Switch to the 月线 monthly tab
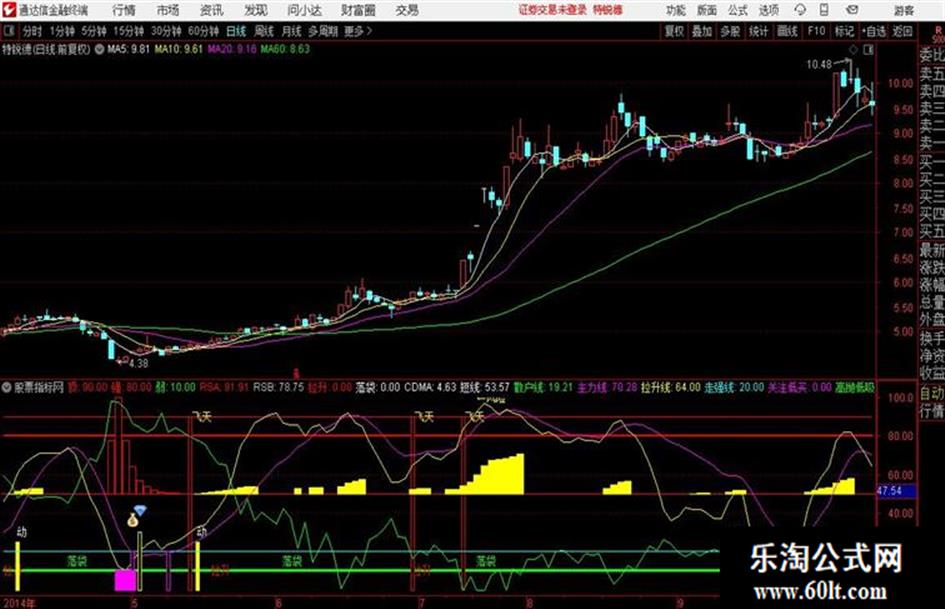 coord(292,31)
